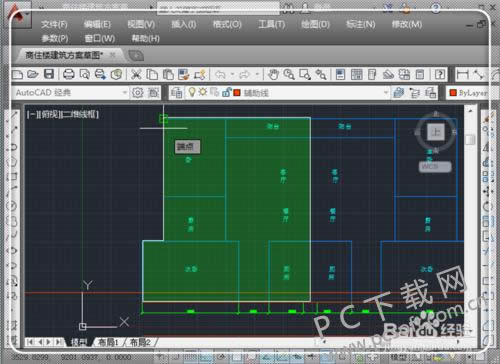Open the 格式(O) menu

227,24
